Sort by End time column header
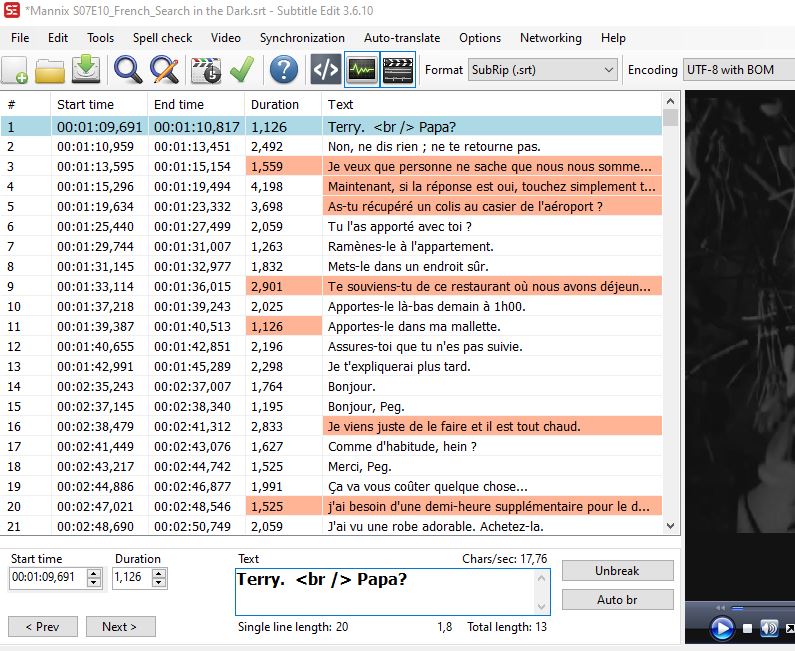The height and width of the screenshot is (651, 795). 196,104
